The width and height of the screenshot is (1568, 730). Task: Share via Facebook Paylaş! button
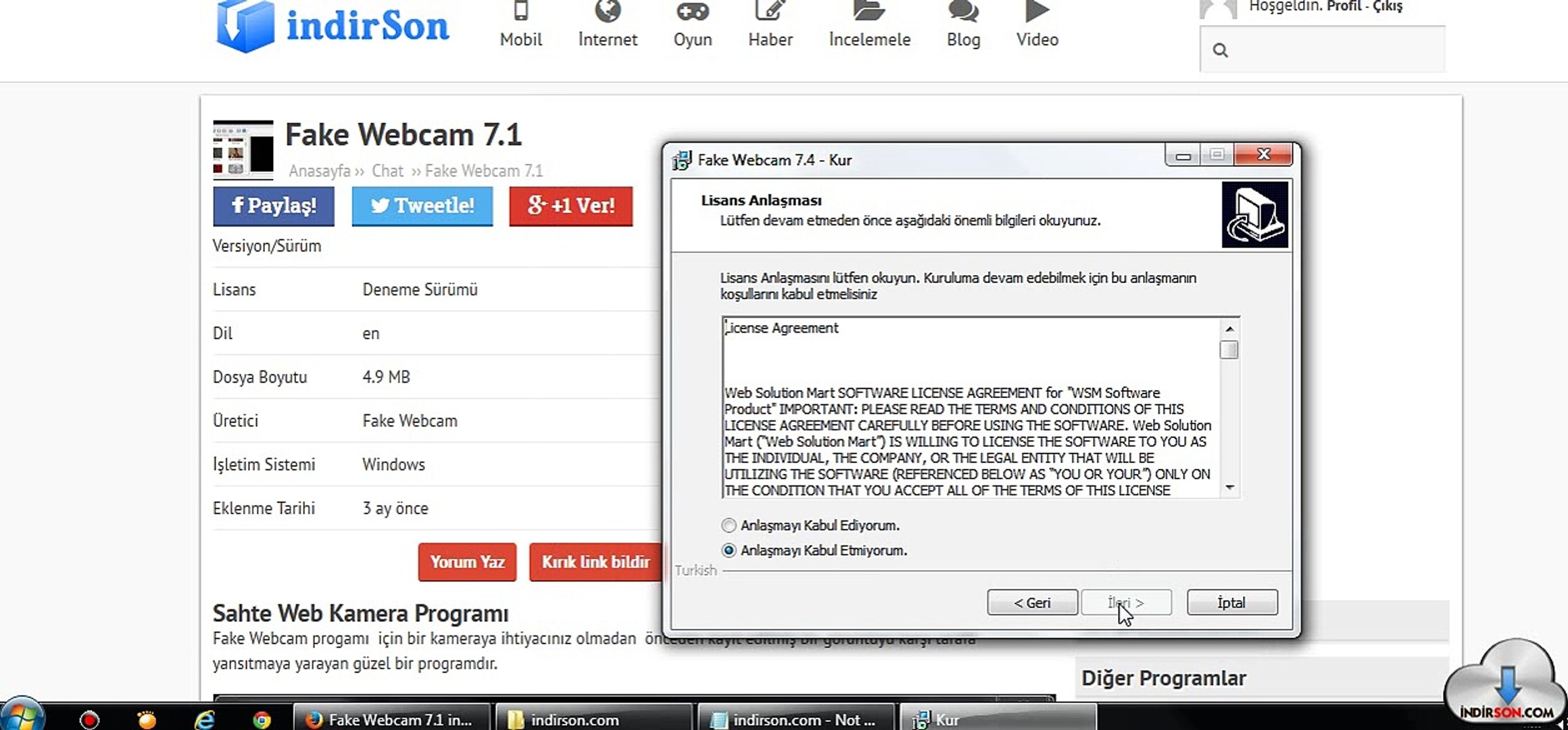[274, 205]
